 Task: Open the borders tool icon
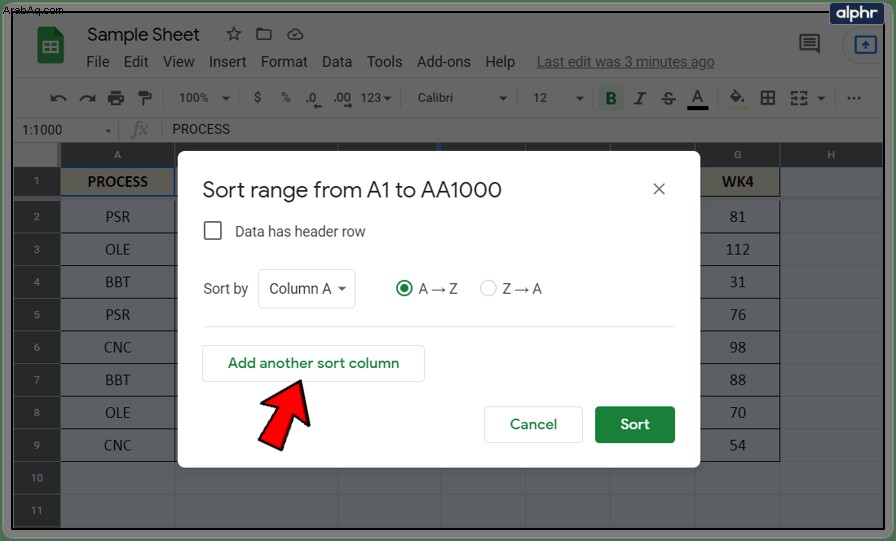click(x=767, y=98)
